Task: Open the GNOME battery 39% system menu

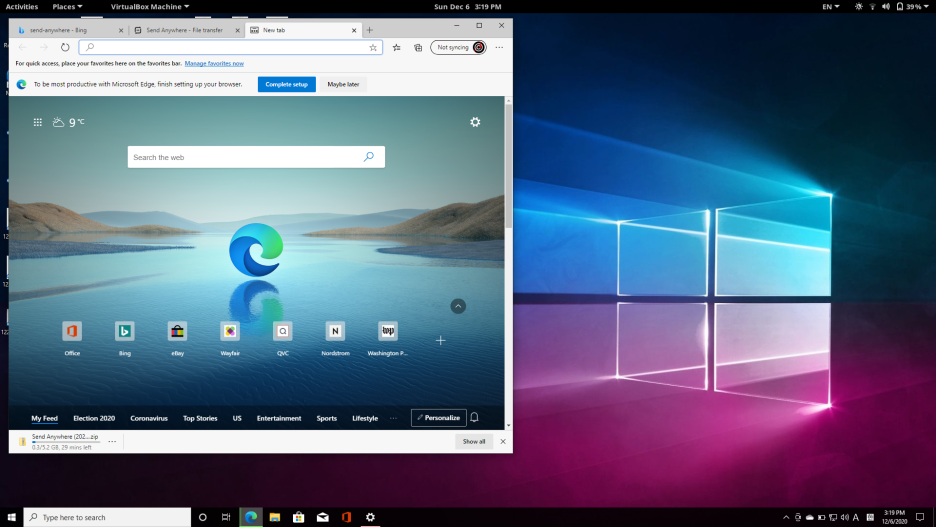Action: coord(912,7)
